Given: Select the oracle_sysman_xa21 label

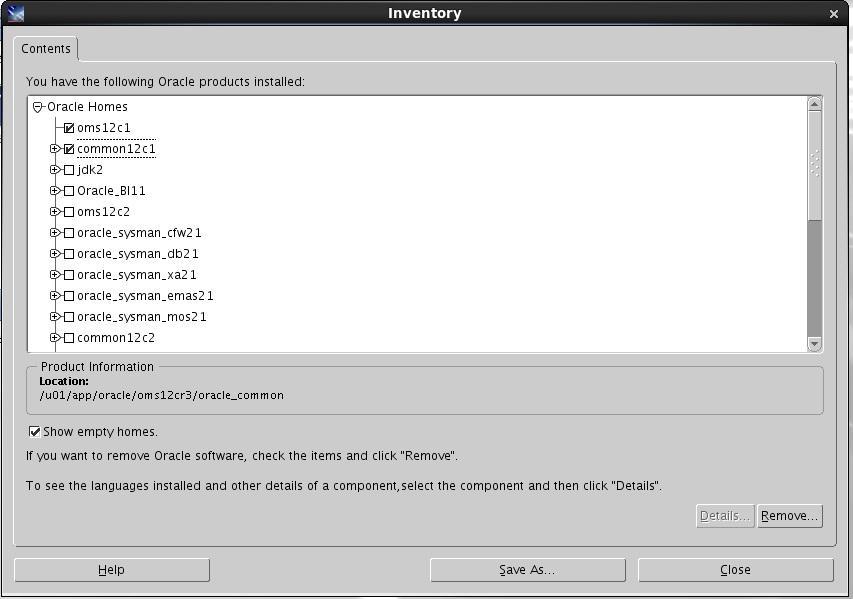Looking at the screenshot, I should coord(137,275).
